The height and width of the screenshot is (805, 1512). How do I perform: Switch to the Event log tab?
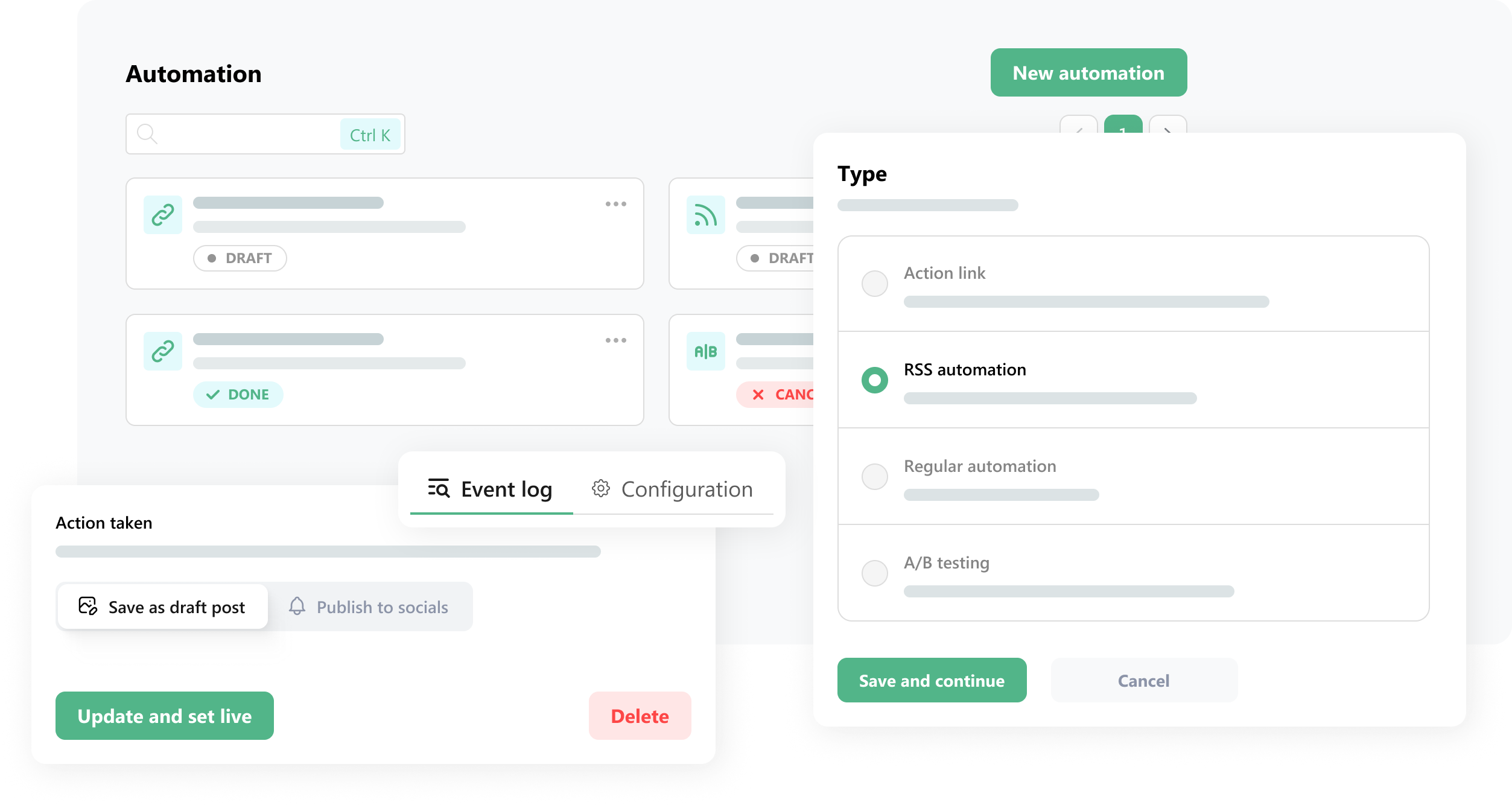(490, 489)
